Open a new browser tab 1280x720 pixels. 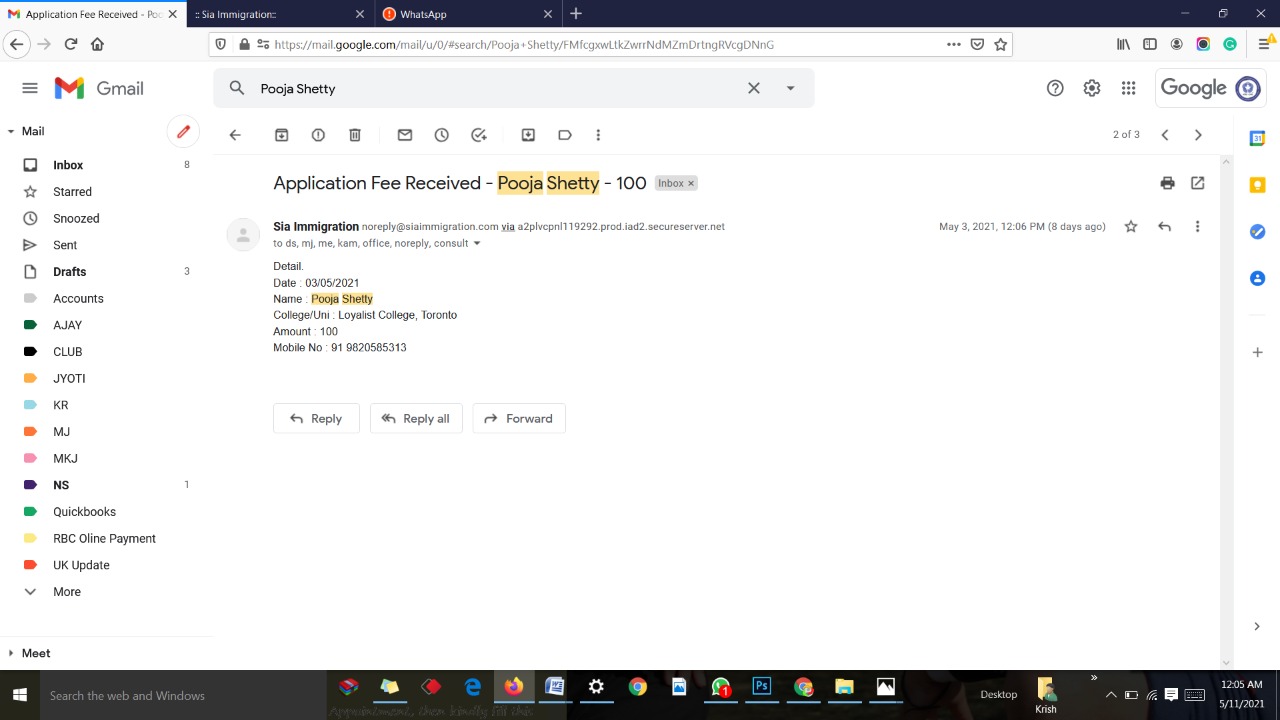pos(575,14)
